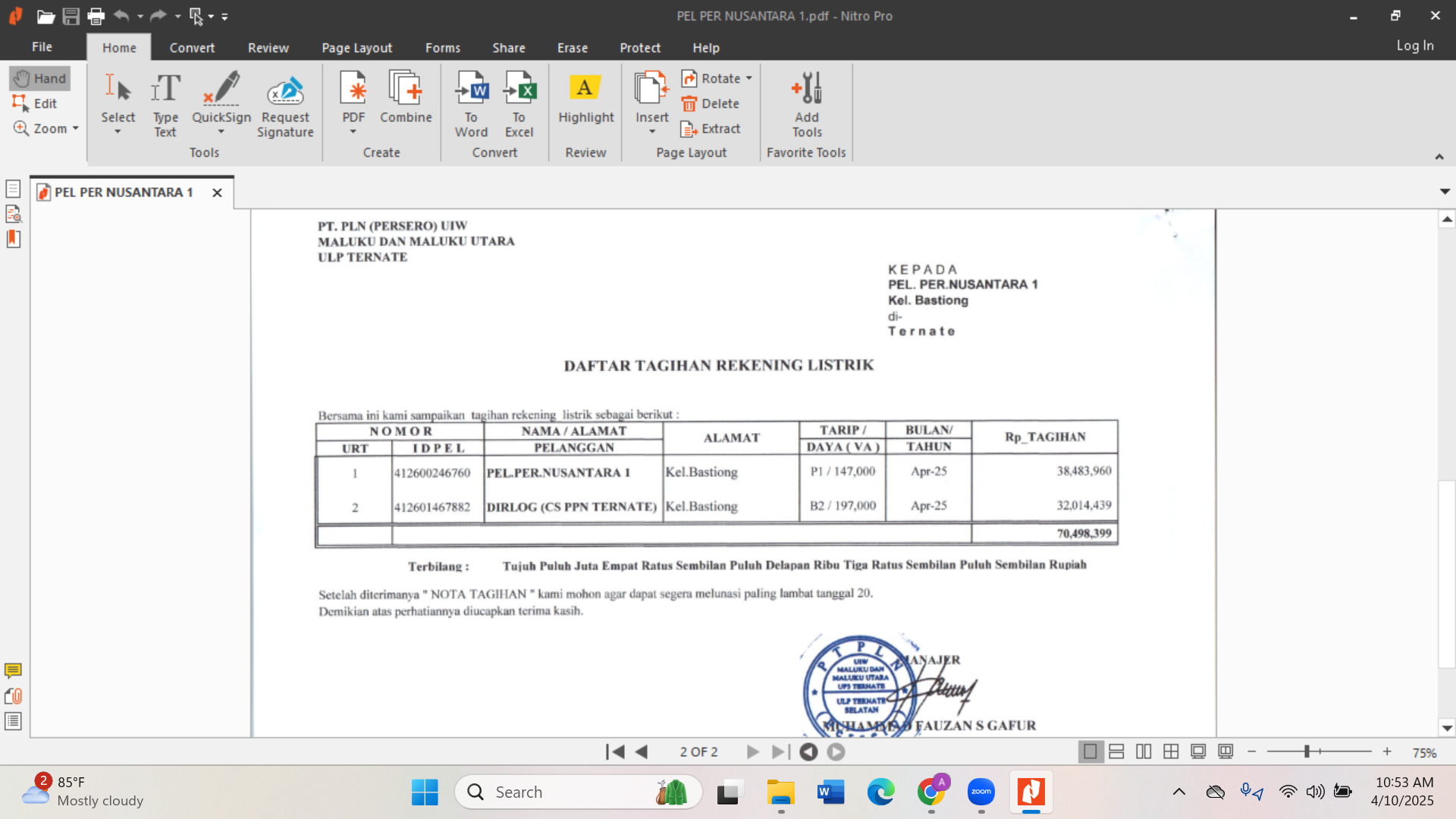This screenshot has height=819, width=1456.
Task: Convert the document To Excel
Action: (x=519, y=105)
